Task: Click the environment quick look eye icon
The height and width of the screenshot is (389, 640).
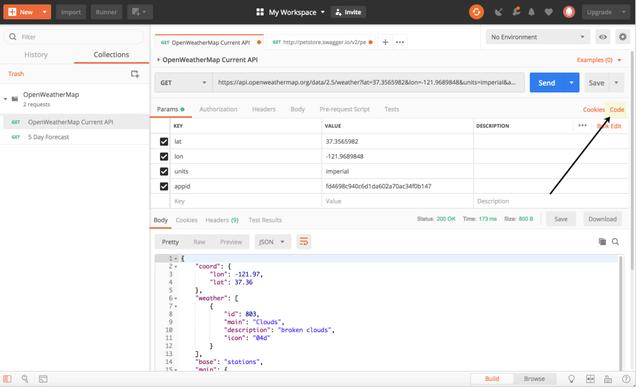Action: tap(602, 37)
